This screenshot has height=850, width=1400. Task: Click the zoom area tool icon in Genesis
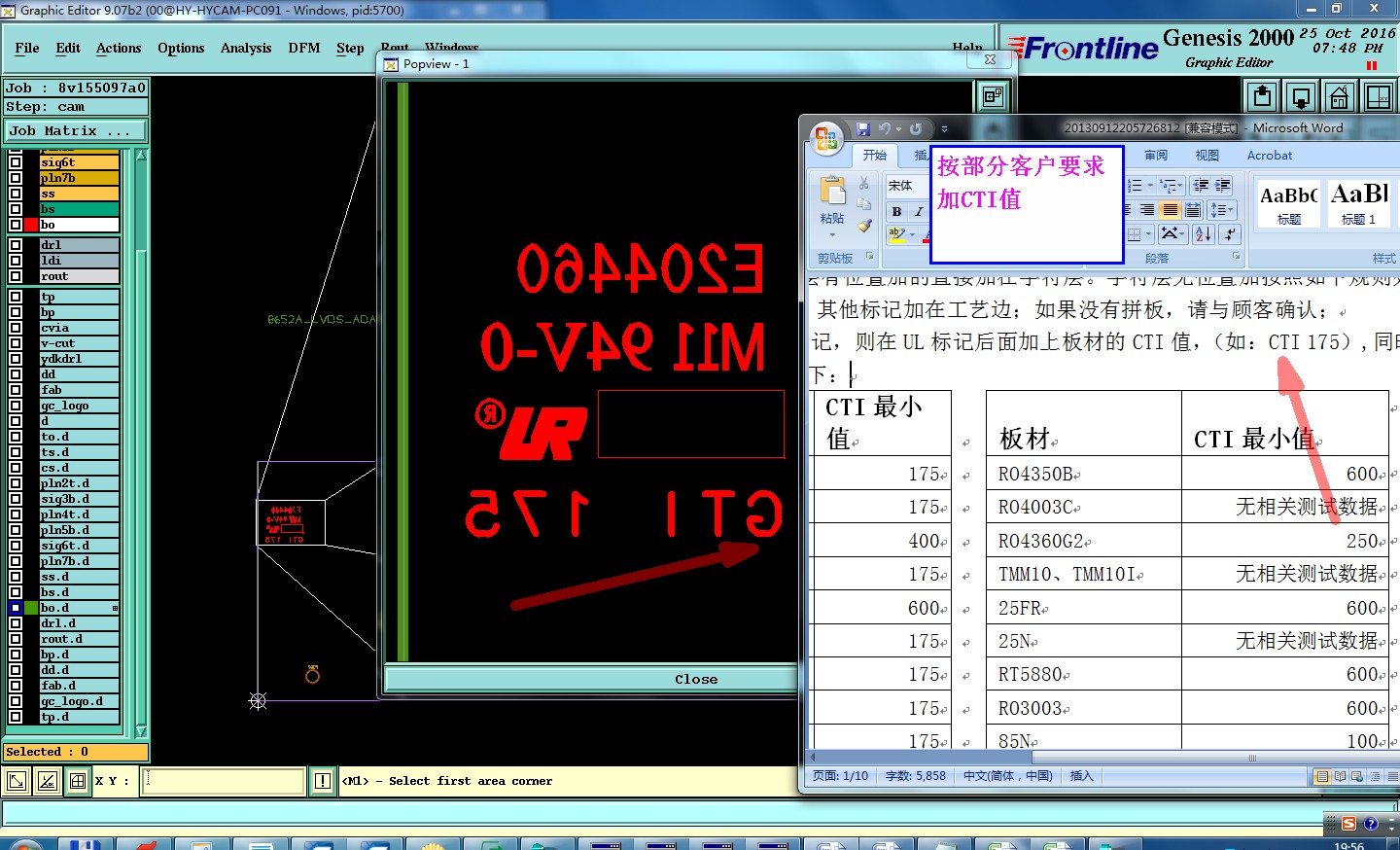pyautogui.click(x=16, y=780)
